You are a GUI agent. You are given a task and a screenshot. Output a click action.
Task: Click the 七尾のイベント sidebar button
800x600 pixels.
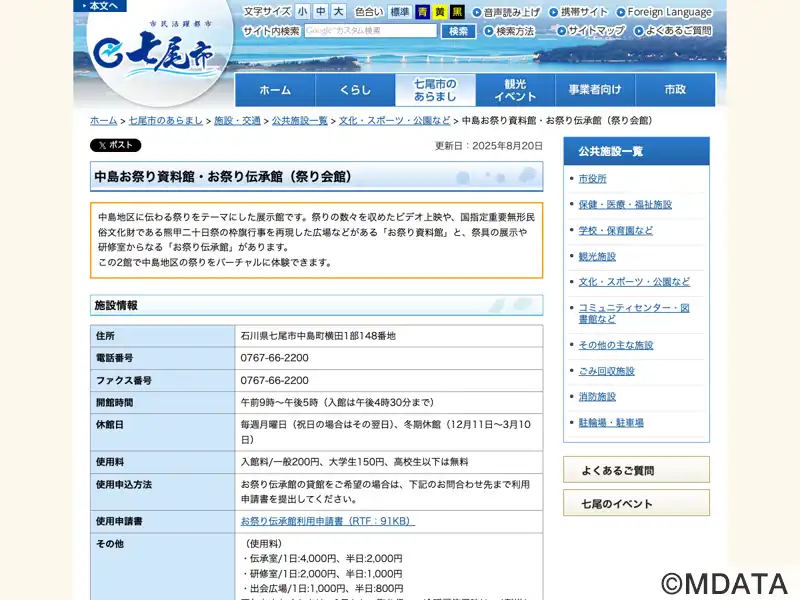point(636,504)
